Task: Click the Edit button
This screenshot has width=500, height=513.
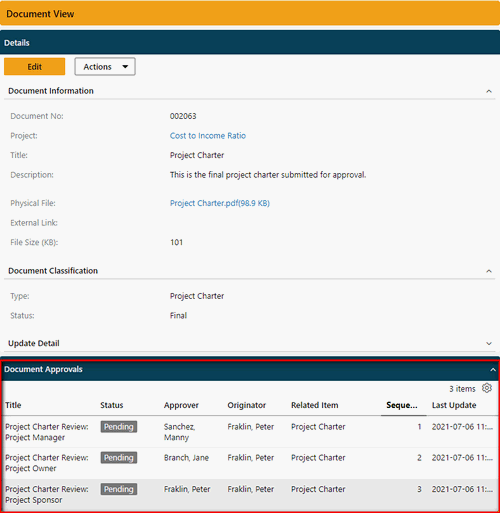Action: 34,67
